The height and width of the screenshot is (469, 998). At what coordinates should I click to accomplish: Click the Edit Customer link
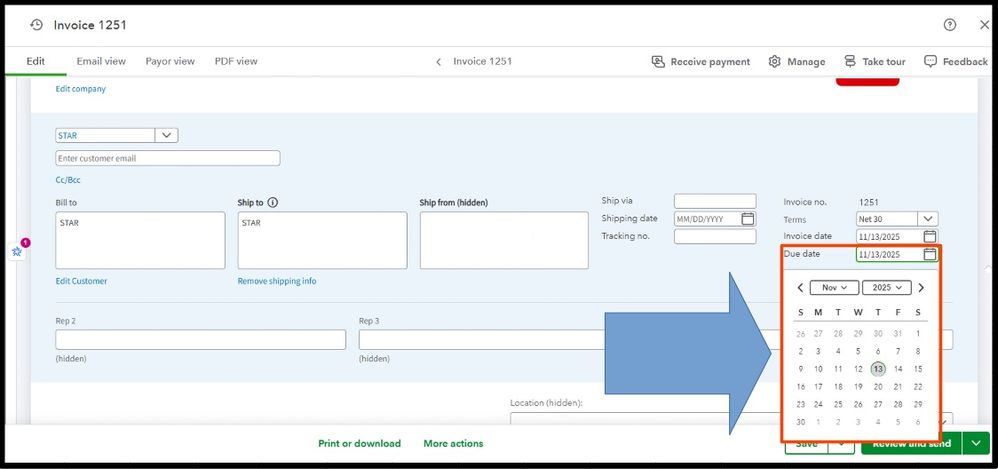click(81, 281)
